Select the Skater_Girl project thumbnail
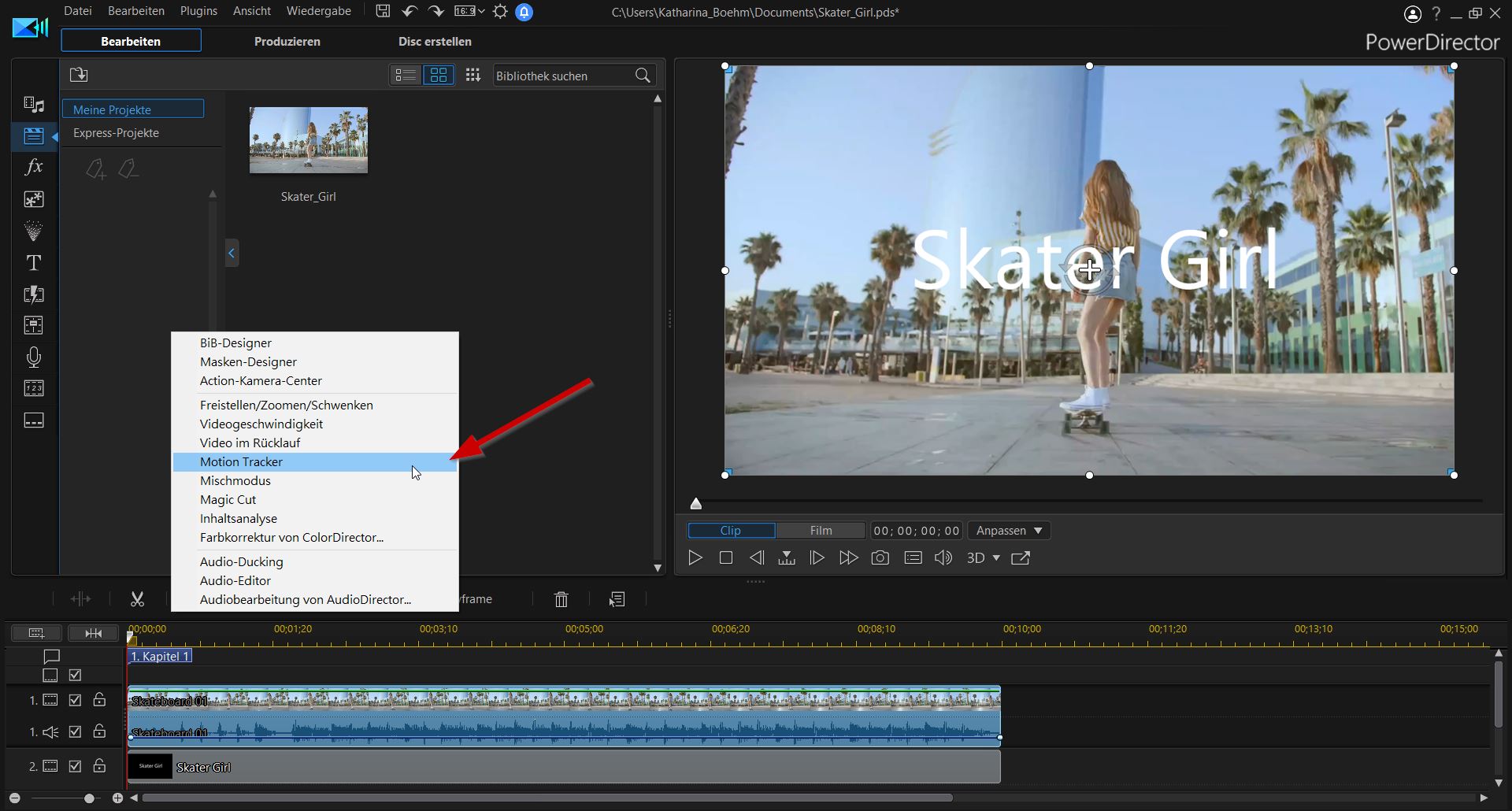The width and height of the screenshot is (1512, 811). coord(308,140)
